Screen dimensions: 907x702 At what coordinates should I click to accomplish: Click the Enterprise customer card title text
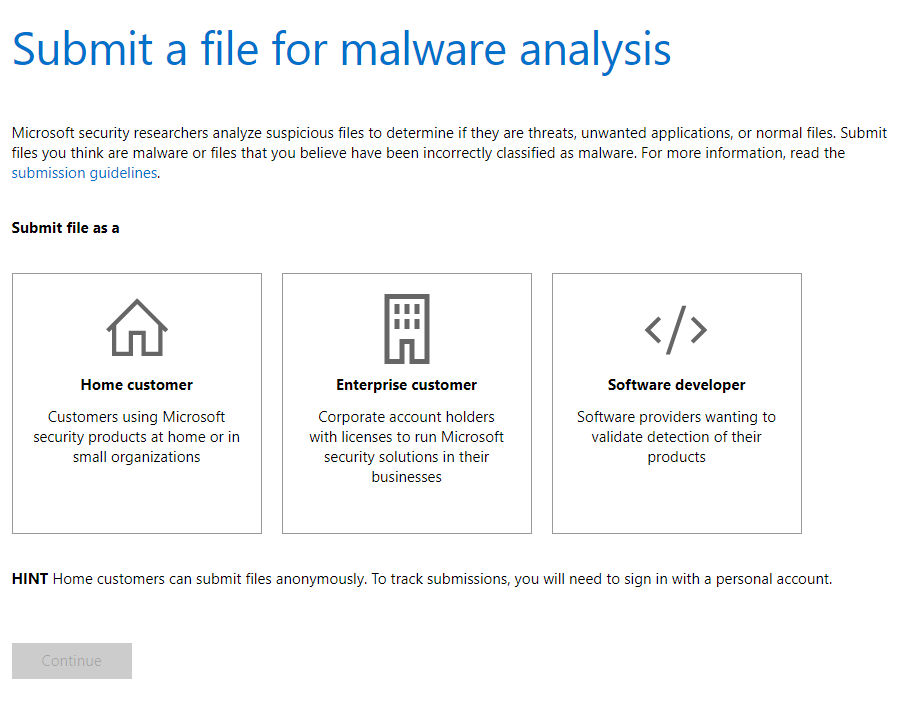[x=406, y=385]
